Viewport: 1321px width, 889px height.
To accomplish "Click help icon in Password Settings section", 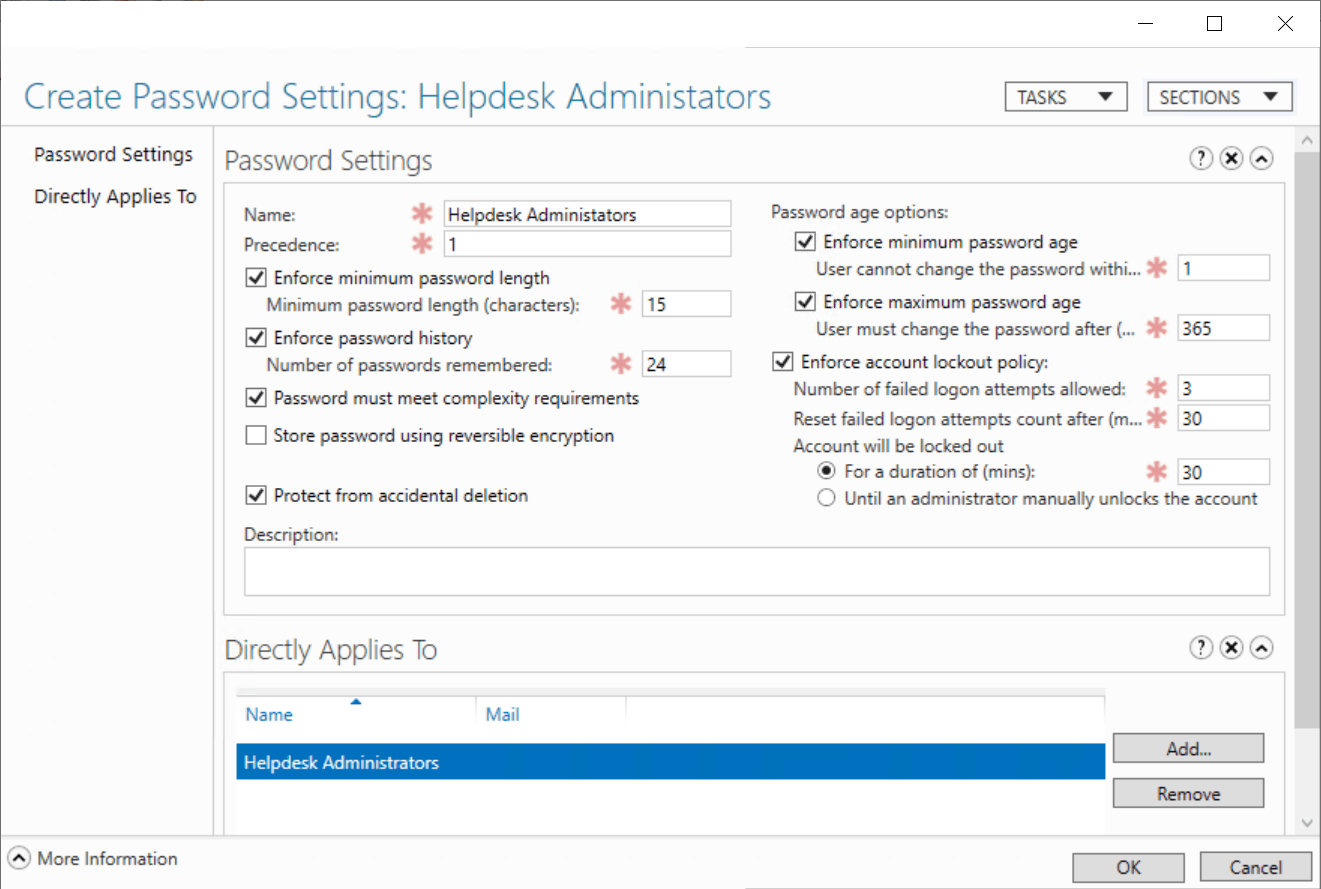I will [x=1201, y=159].
